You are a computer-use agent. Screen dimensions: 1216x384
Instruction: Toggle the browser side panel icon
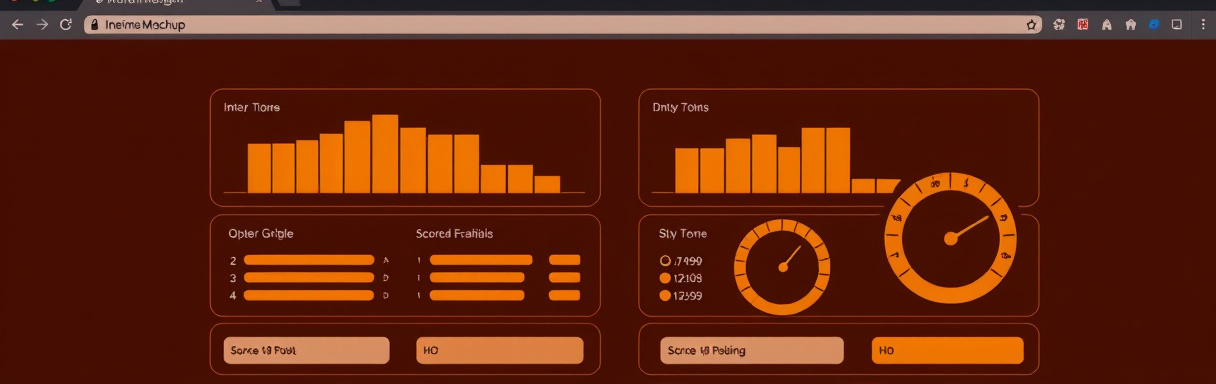click(1177, 25)
